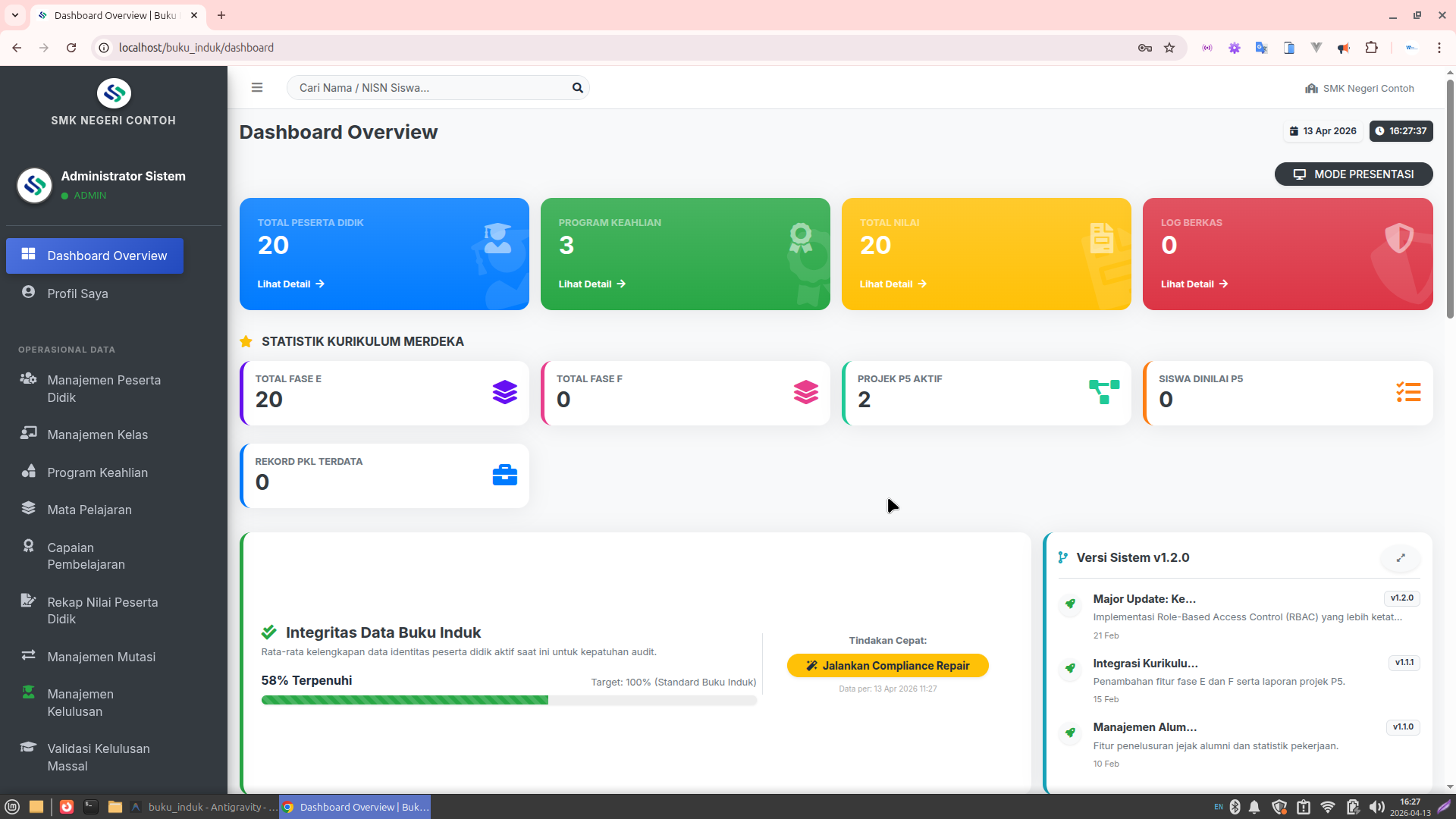Click the Integritas Data progress bar
This screenshot has width=1456, height=819.
(x=508, y=700)
